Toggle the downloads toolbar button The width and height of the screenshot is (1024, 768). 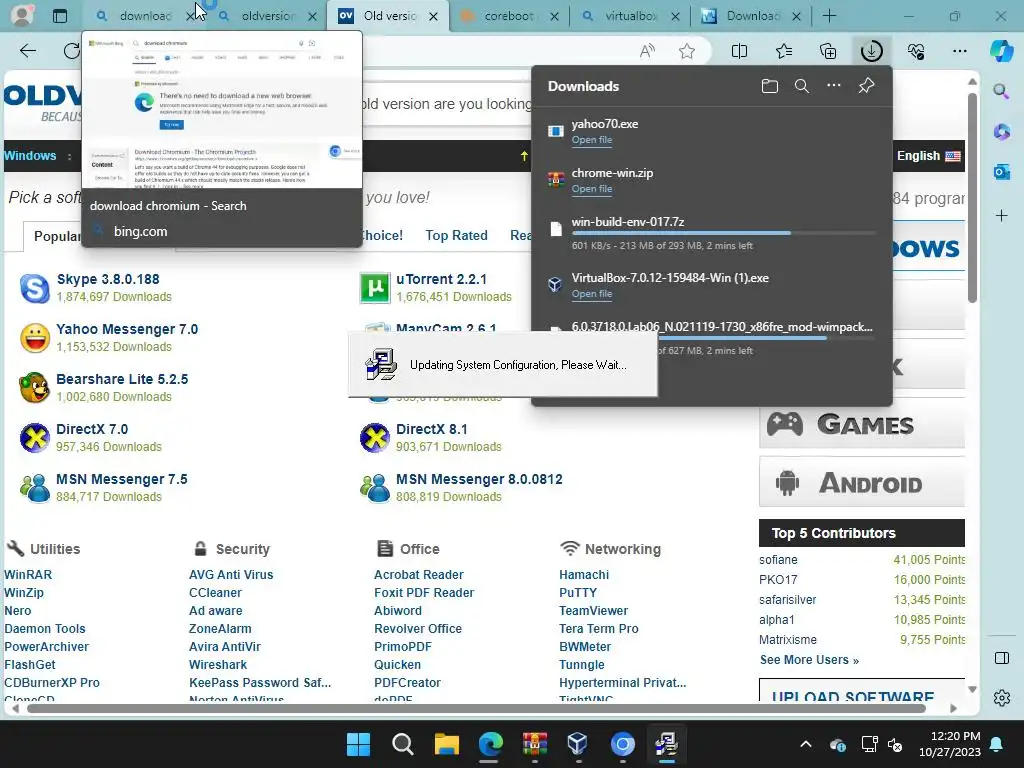[x=871, y=51]
